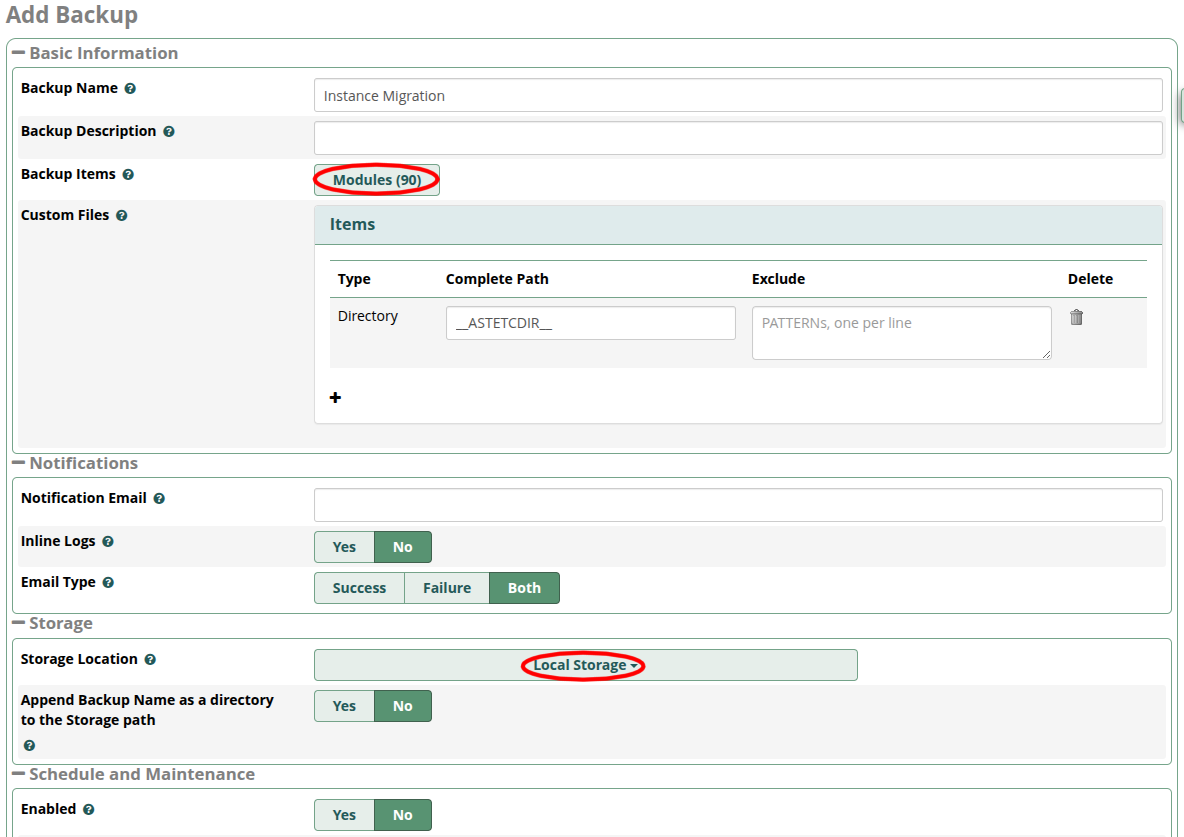
Task: Set Enabled option to Yes
Action: [344, 815]
